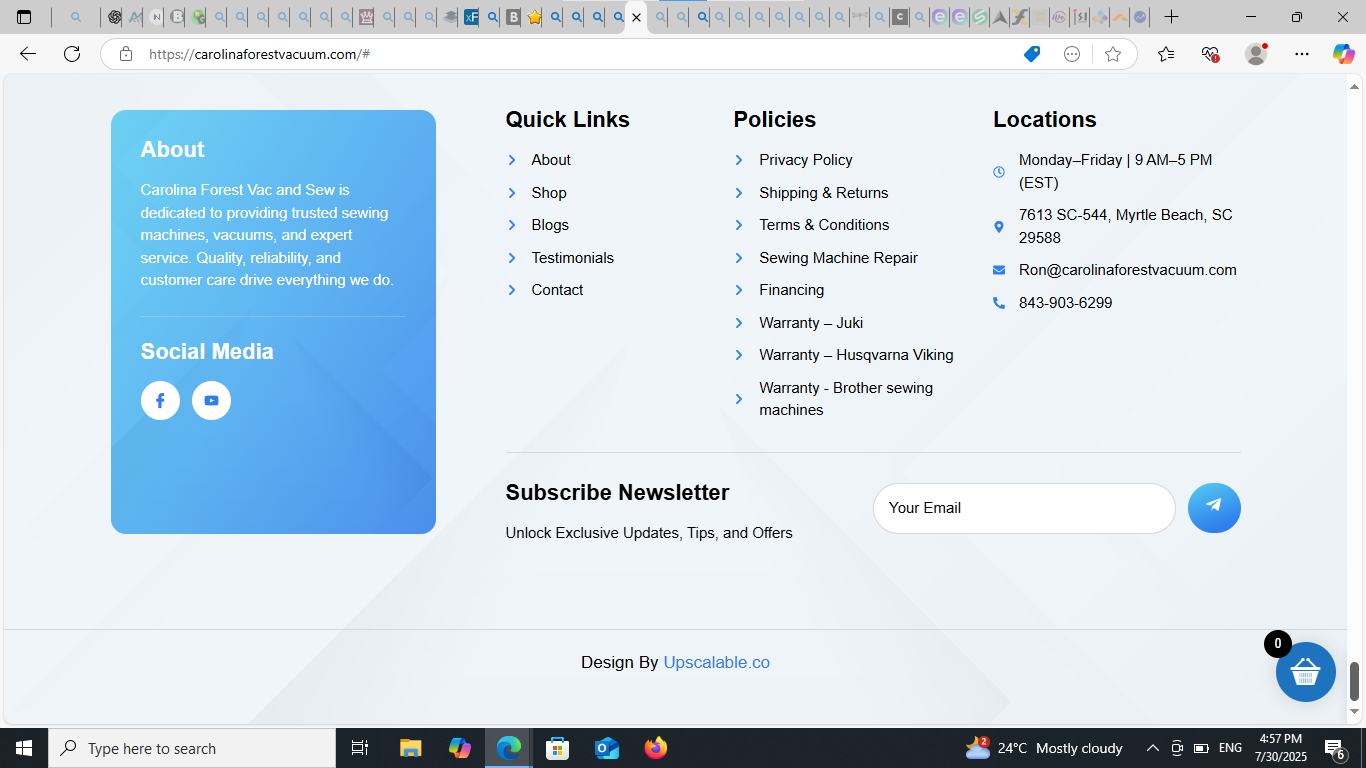This screenshot has width=1366, height=768.
Task: Open the notification center icon
Action: [1334, 748]
